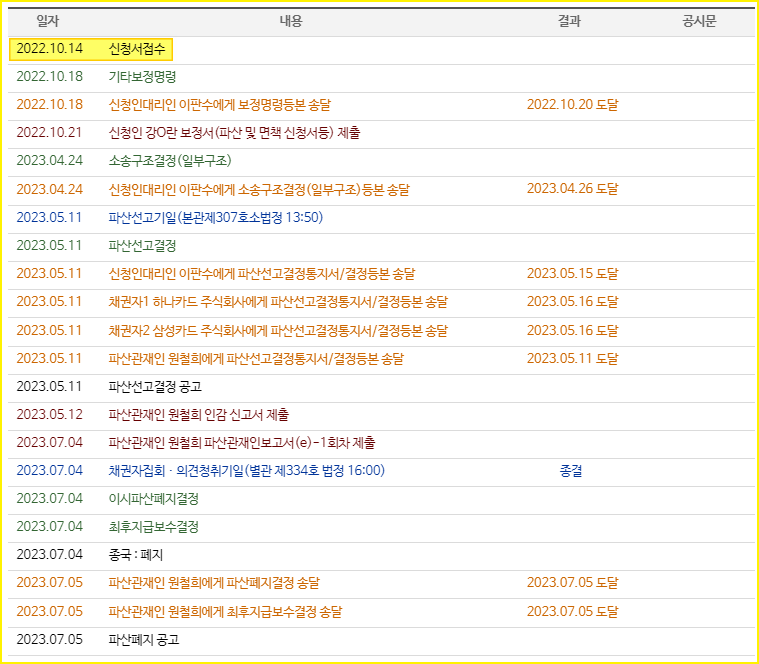Click 채권자집회 · 의견청취기일 entry
The width and height of the screenshot is (759, 664).
(x=246, y=471)
